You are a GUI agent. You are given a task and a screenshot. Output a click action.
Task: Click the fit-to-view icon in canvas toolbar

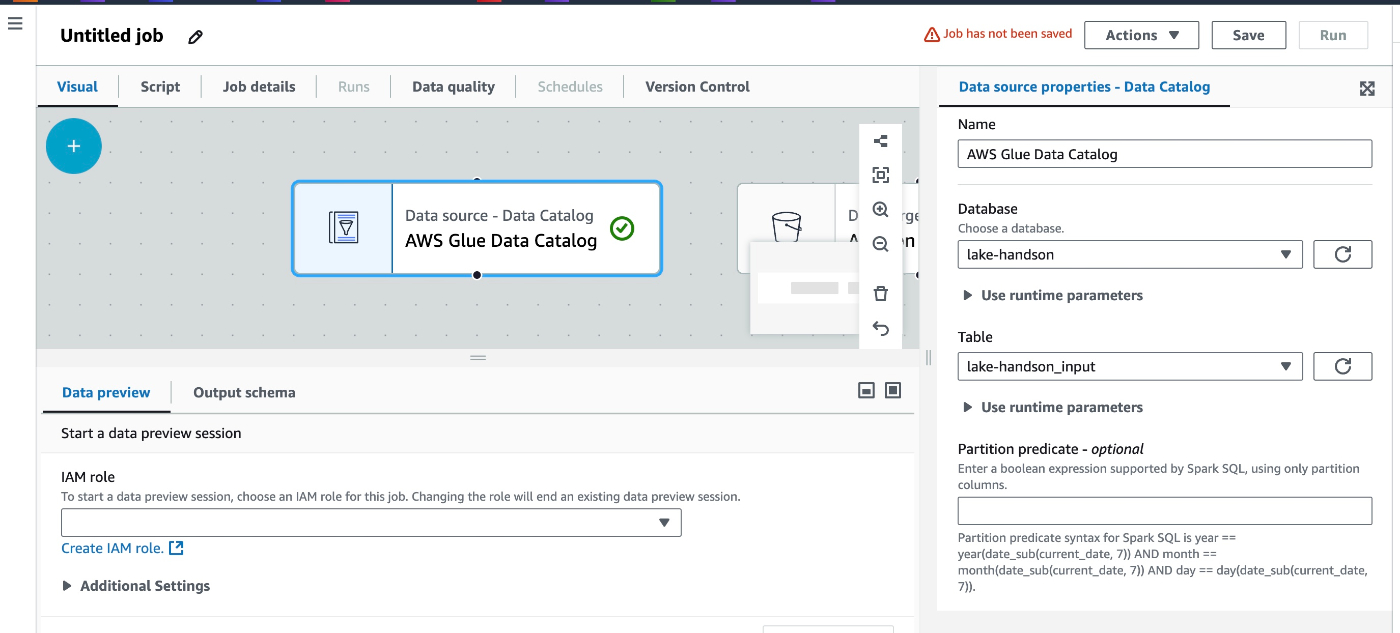(x=880, y=175)
